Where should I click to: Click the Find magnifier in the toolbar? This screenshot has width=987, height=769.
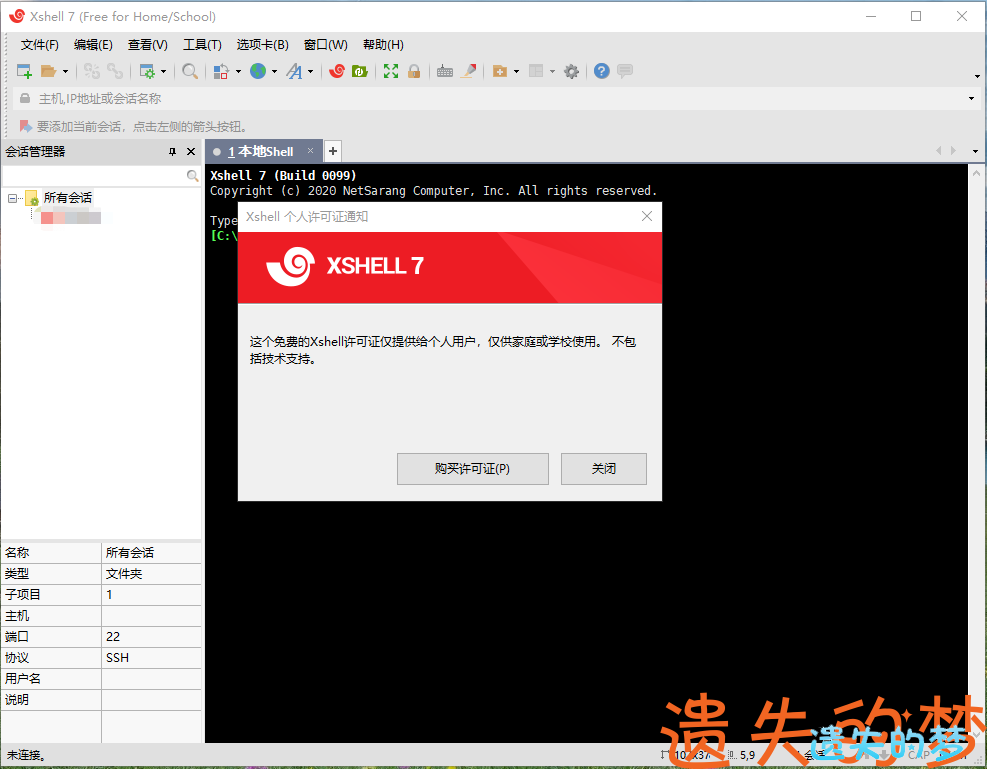pos(189,71)
